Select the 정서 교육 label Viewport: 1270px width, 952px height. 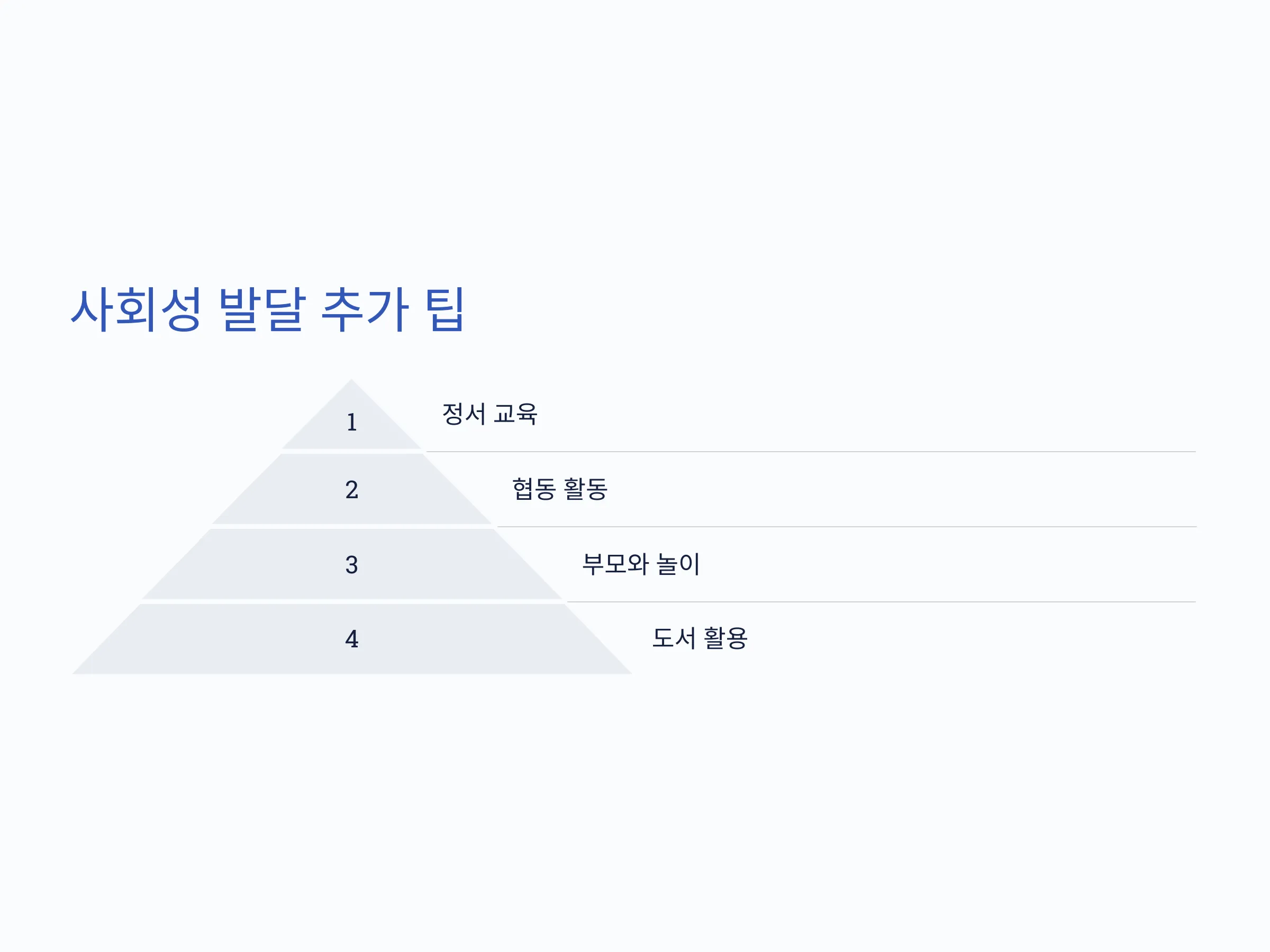pyautogui.click(x=489, y=414)
